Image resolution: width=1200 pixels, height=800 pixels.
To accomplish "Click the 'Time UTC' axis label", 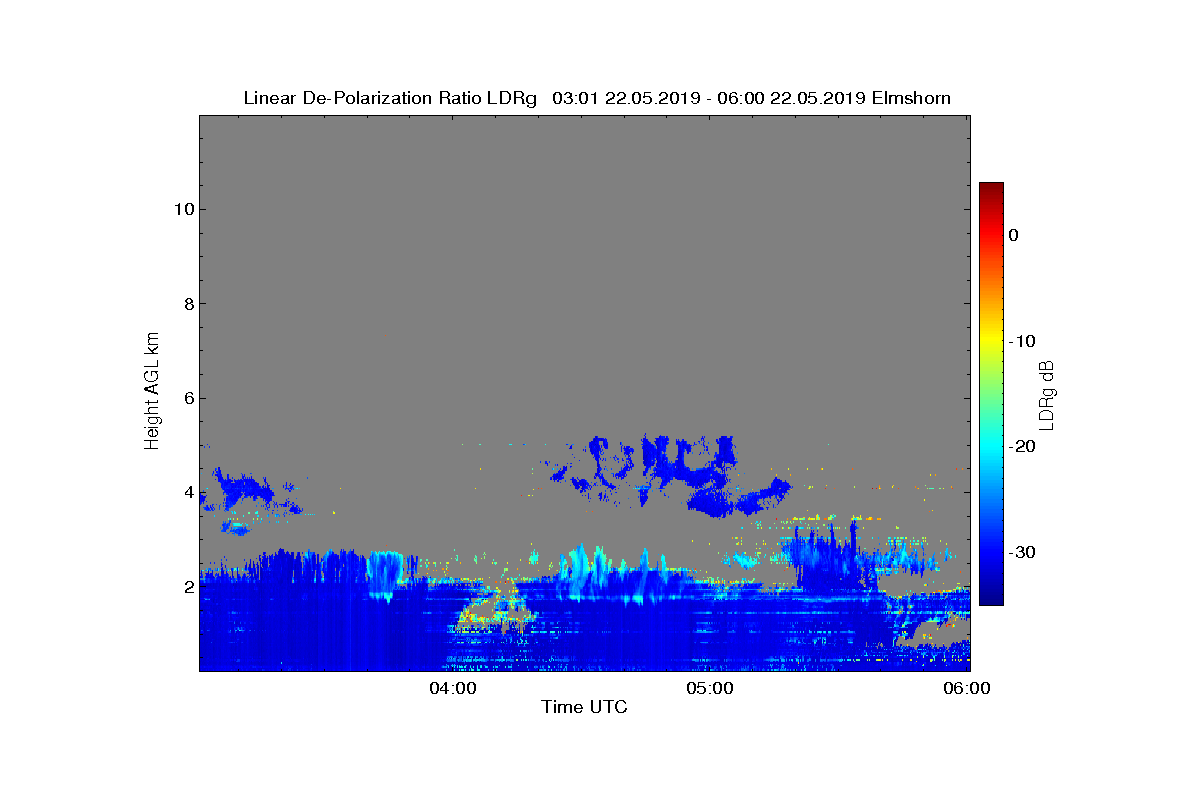I will [584, 707].
